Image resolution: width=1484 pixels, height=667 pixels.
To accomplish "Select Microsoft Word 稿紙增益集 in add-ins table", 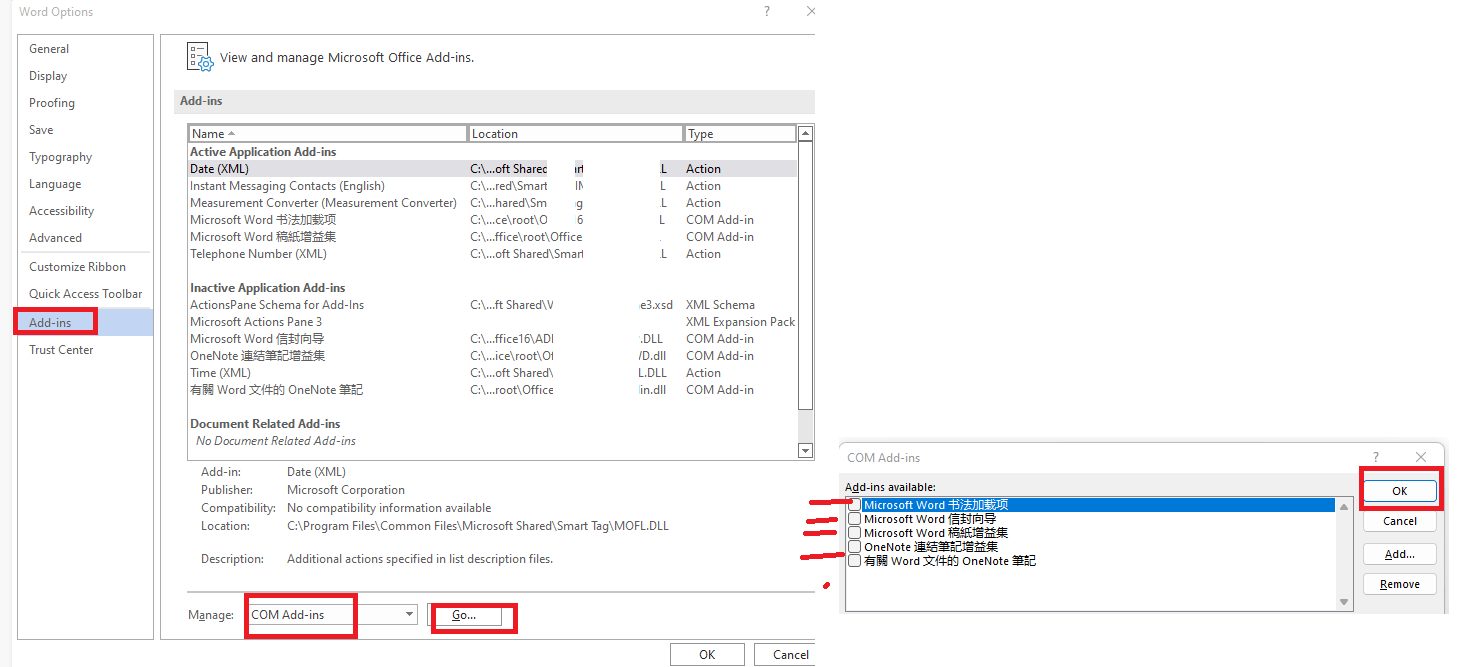I will point(493,237).
